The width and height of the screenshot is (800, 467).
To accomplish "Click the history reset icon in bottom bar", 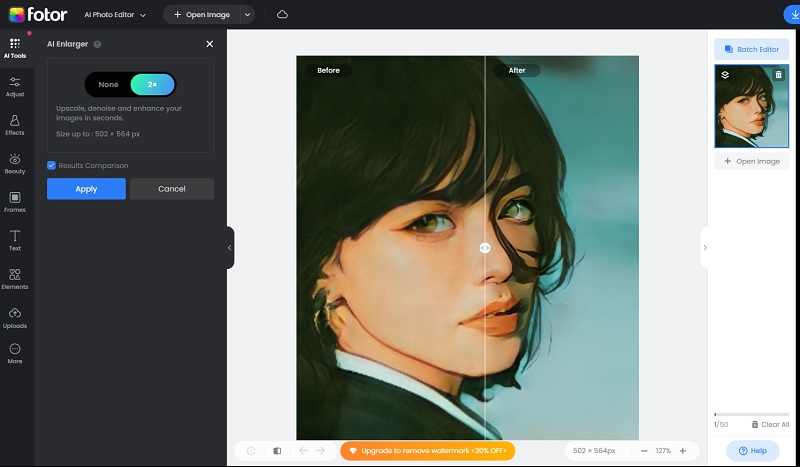I will (x=251, y=451).
